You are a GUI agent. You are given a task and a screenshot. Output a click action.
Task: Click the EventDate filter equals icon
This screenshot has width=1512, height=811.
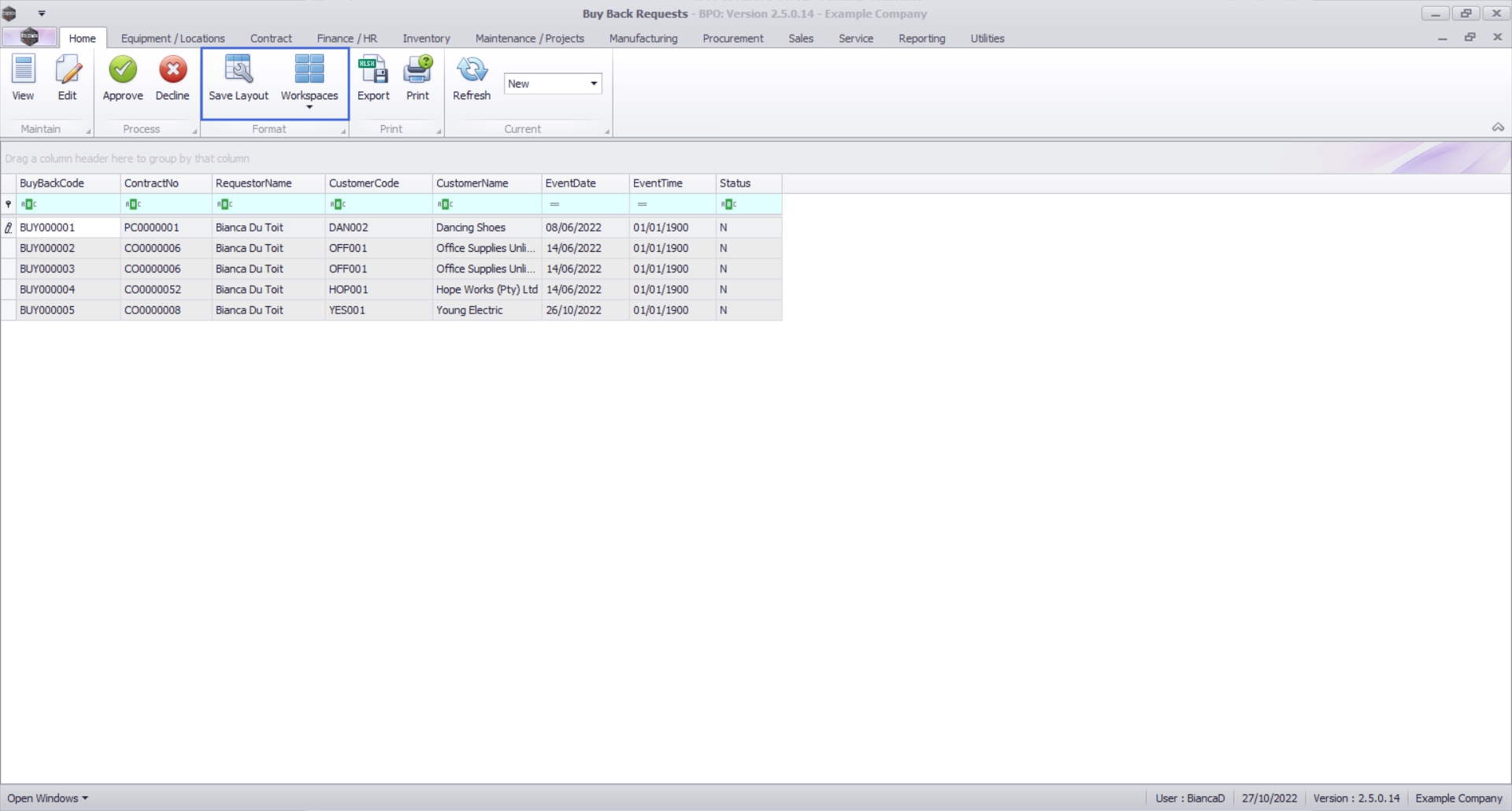554,204
